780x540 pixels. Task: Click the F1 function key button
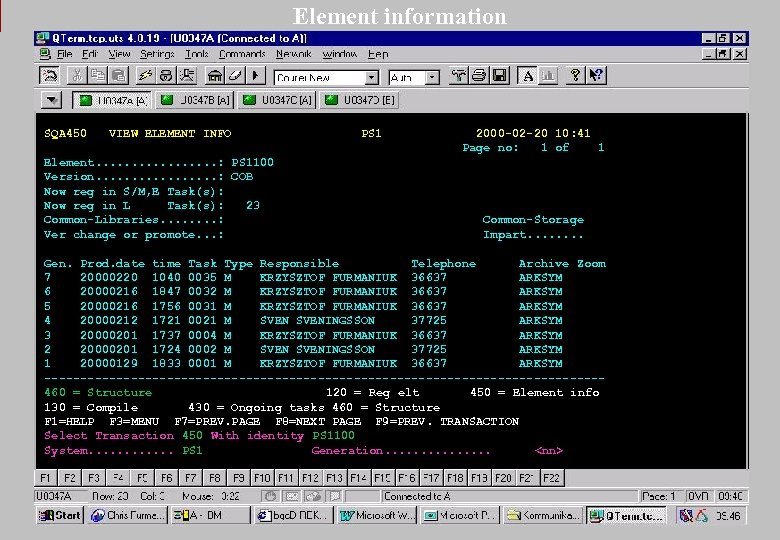pos(46,478)
